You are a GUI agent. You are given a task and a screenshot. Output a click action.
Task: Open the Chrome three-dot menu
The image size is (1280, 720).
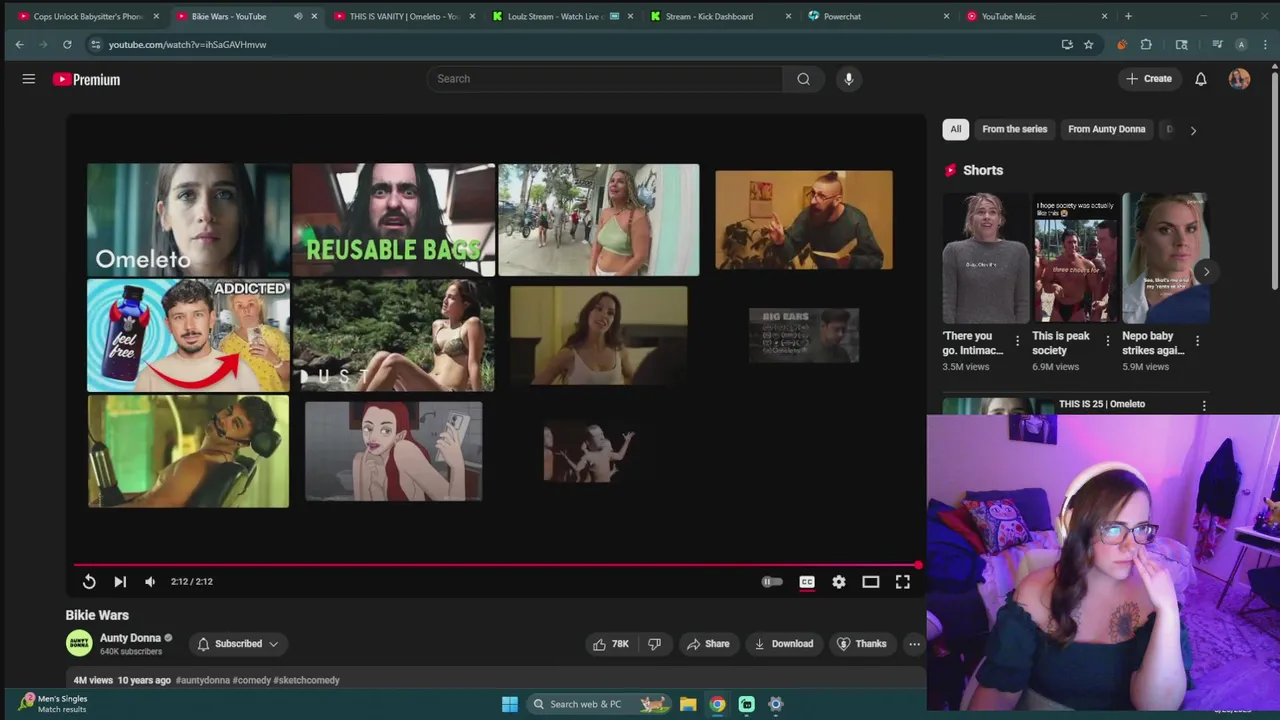[1265, 44]
